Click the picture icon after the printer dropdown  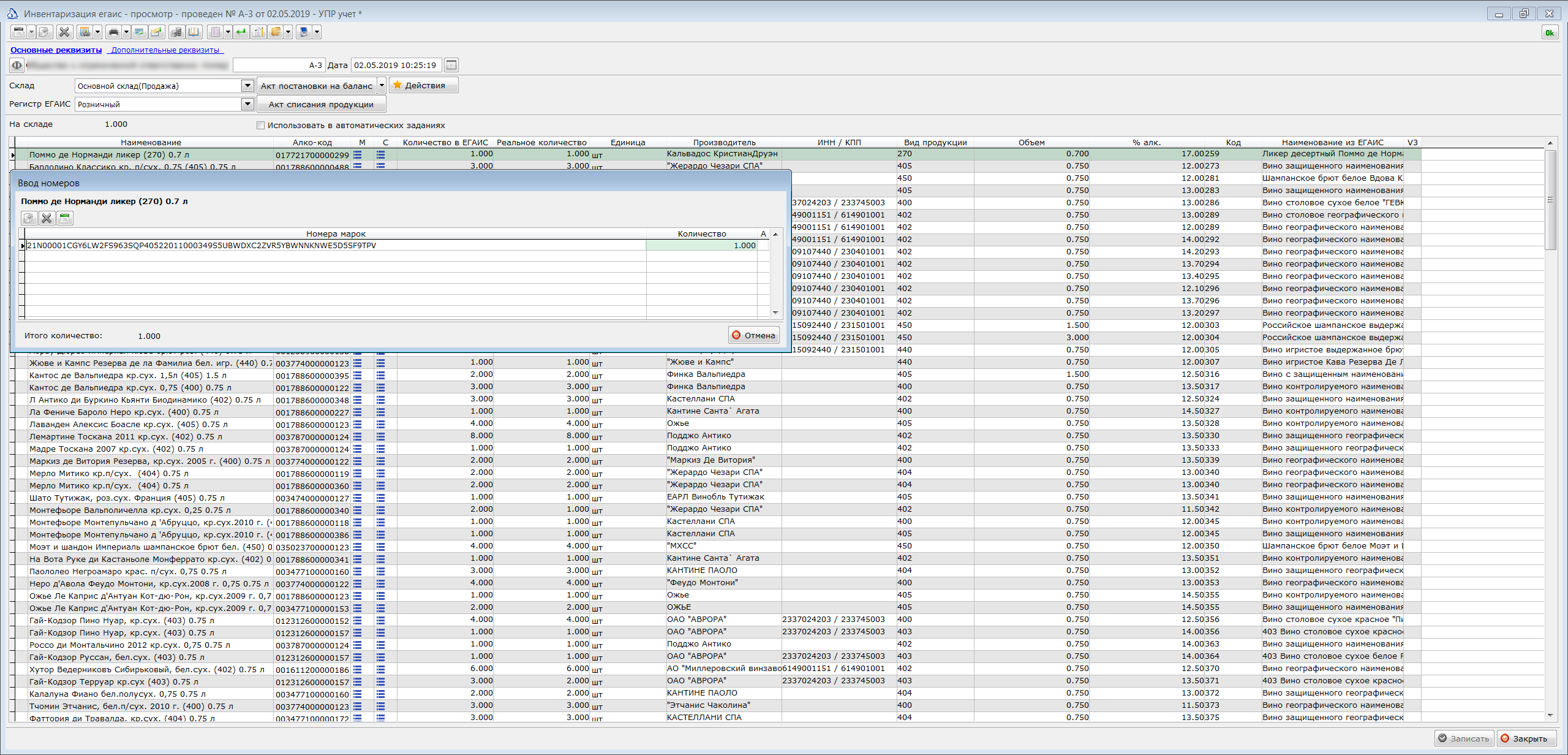point(140,32)
